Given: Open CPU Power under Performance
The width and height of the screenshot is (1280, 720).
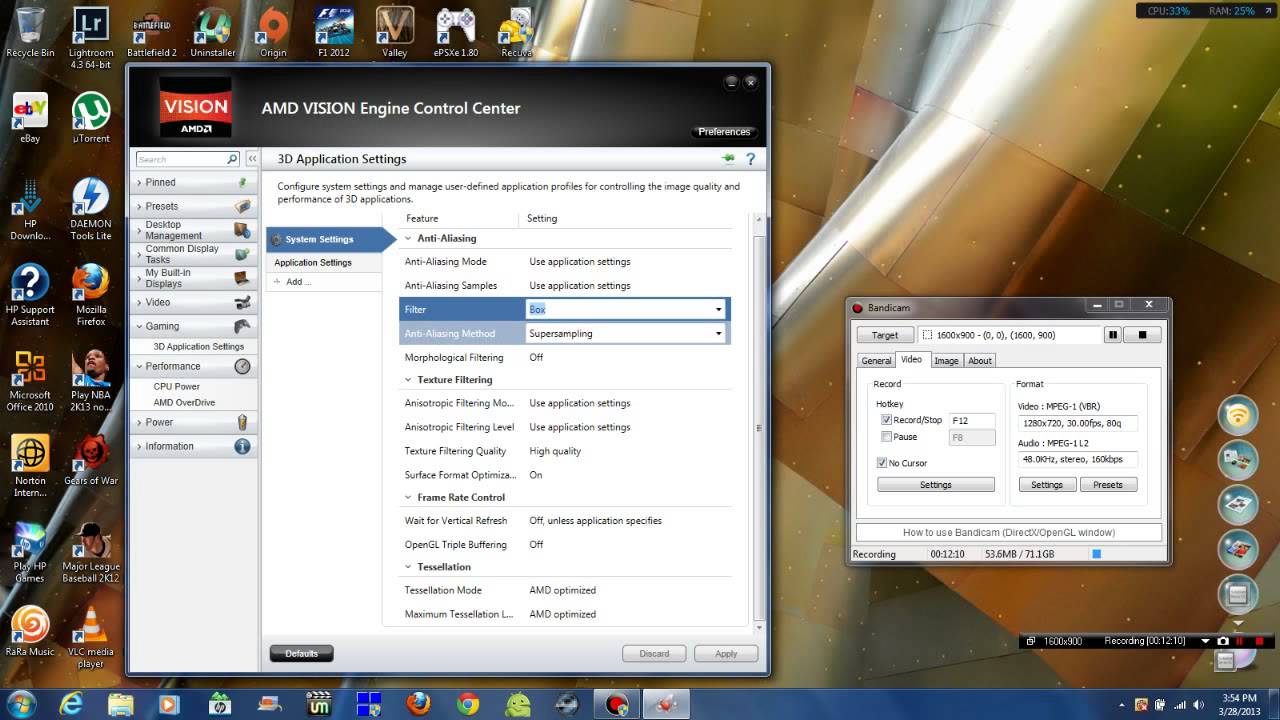Looking at the screenshot, I should [177, 386].
